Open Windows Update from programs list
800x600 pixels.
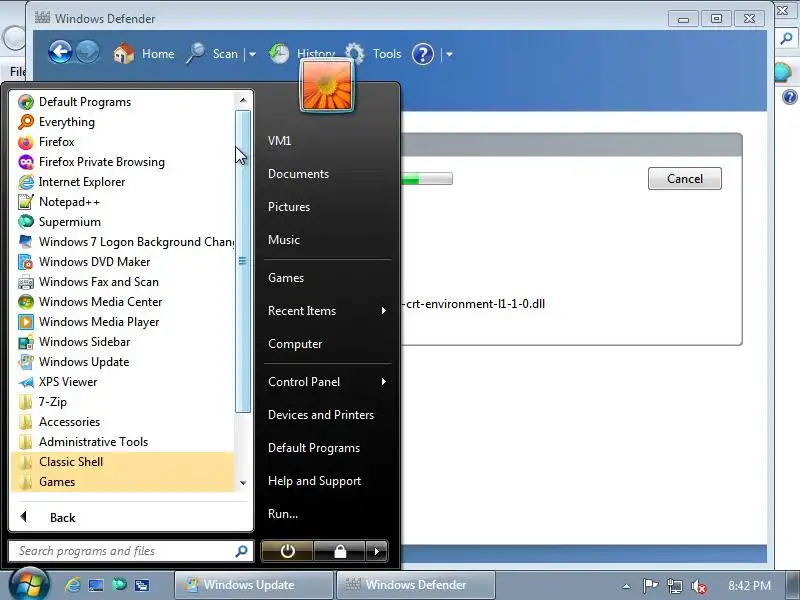[x=122, y=361]
